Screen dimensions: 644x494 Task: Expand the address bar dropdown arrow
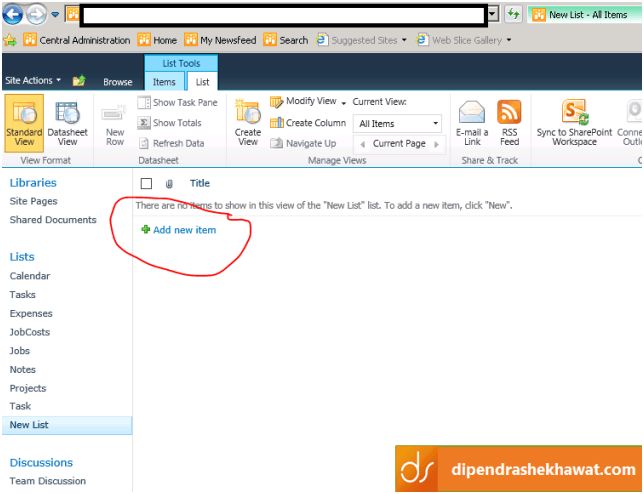pos(493,14)
